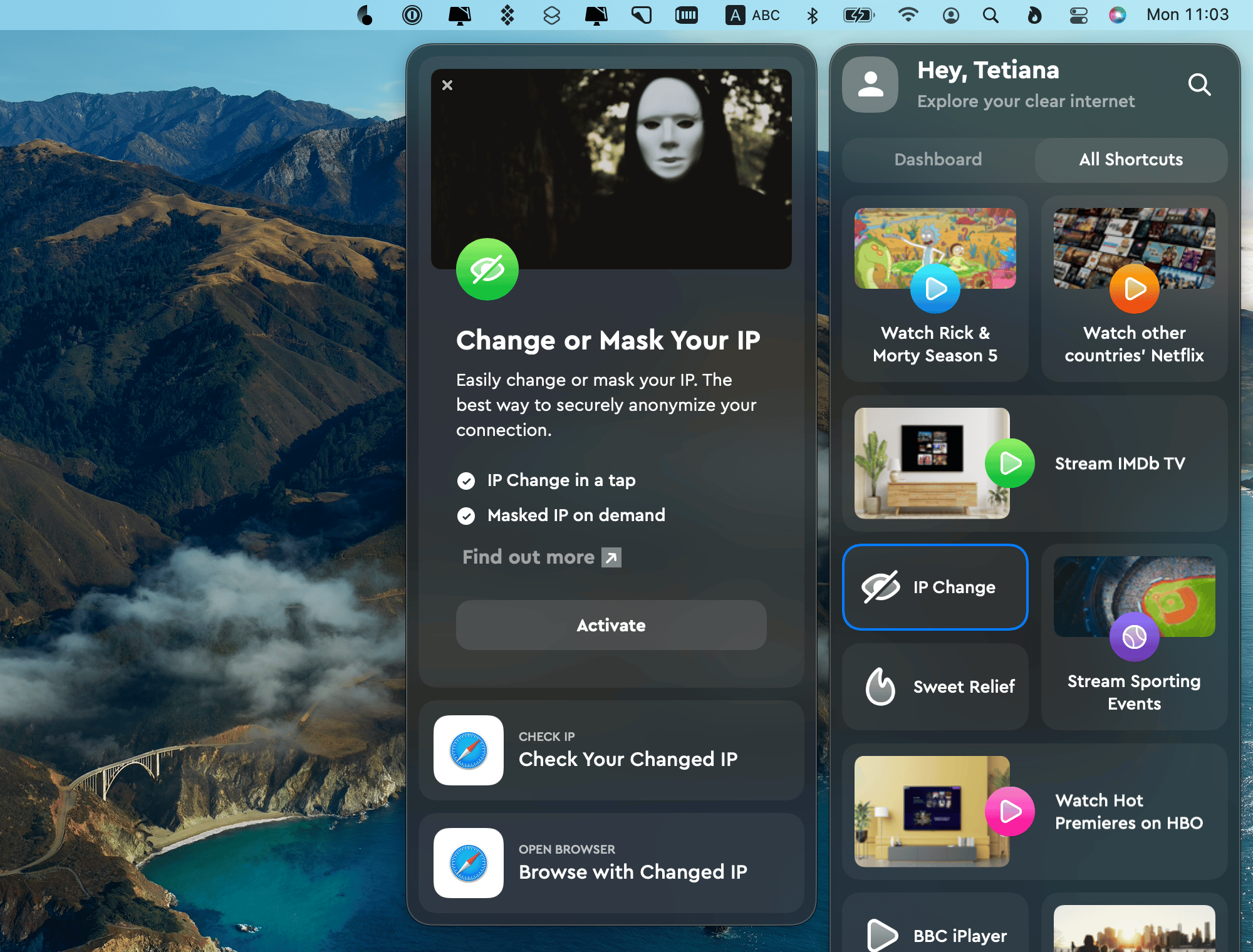Open Browse with Changed IP action
This screenshot has height=952, width=1253.
click(x=611, y=863)
